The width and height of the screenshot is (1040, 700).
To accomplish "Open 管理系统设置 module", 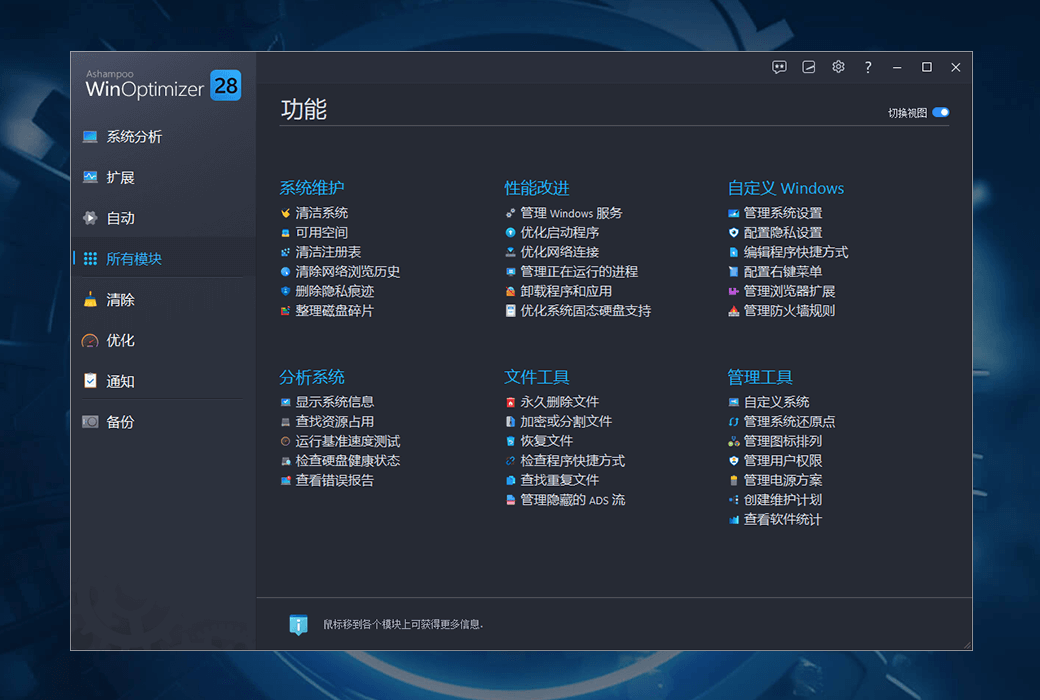I will point(783,213).
